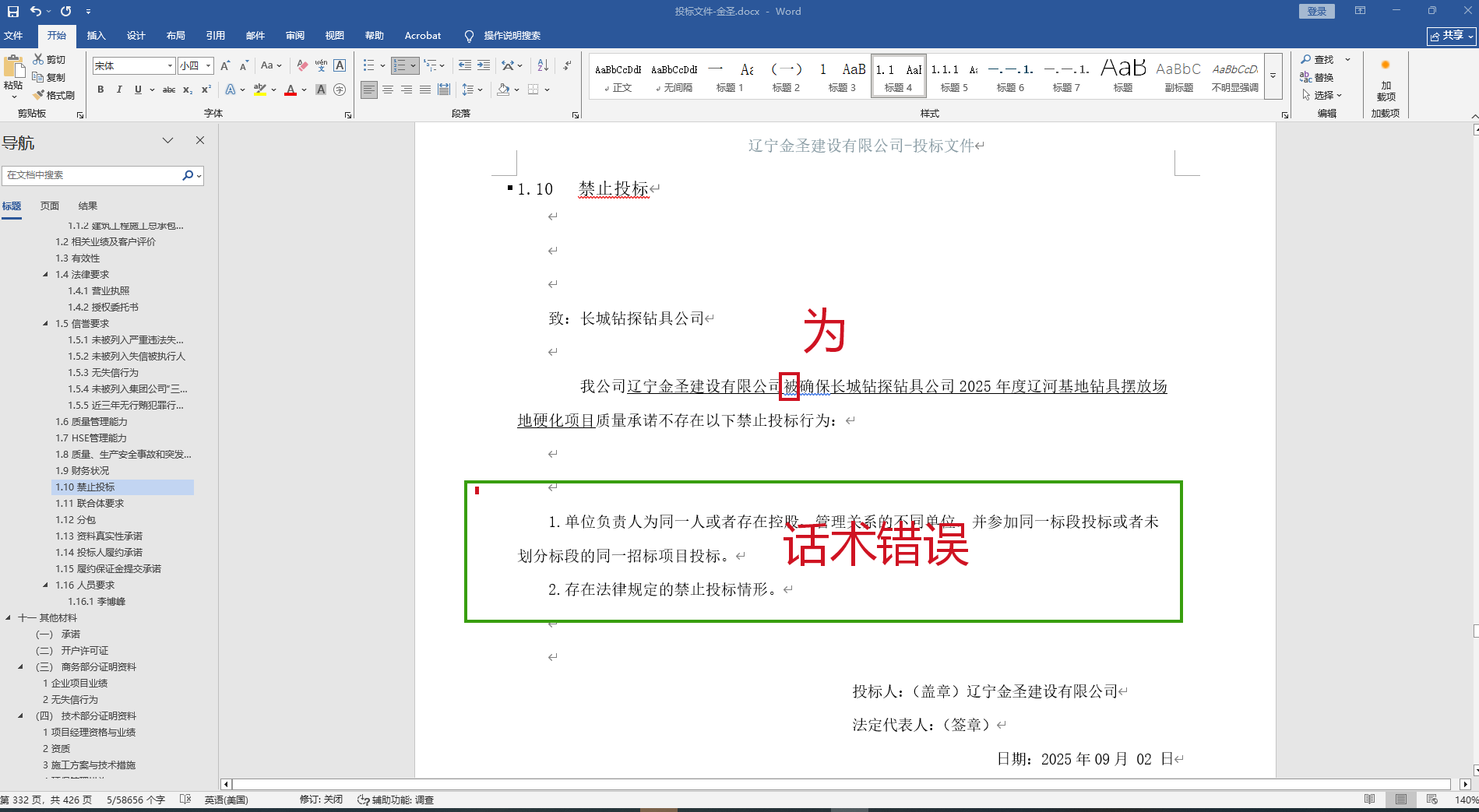Open the 审阅 (Review) ribbon tab
This screenshot has width=1479, height=812.
pos(294,36)
